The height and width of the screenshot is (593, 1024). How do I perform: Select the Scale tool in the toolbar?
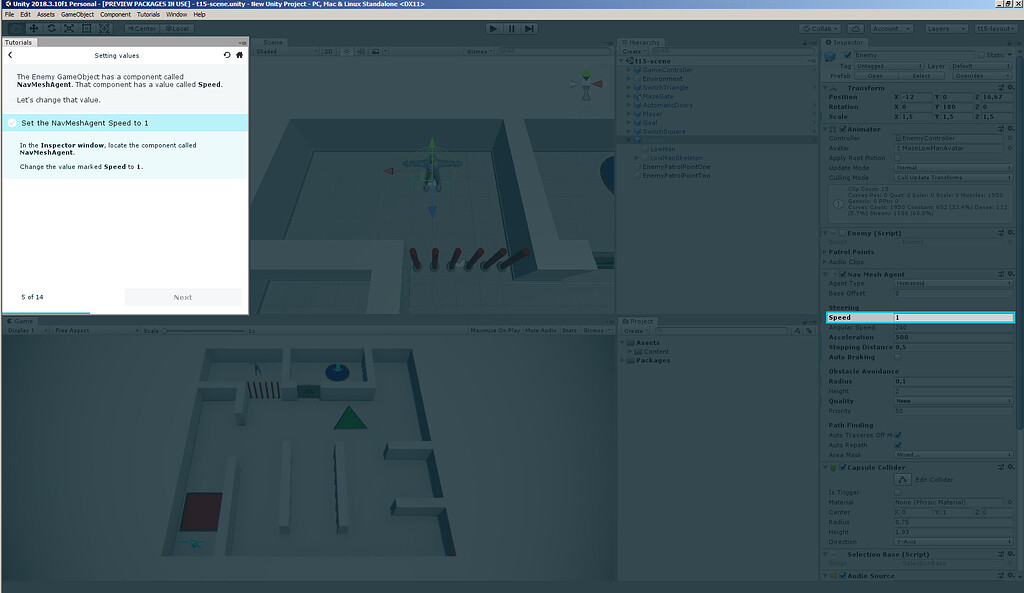69,28
